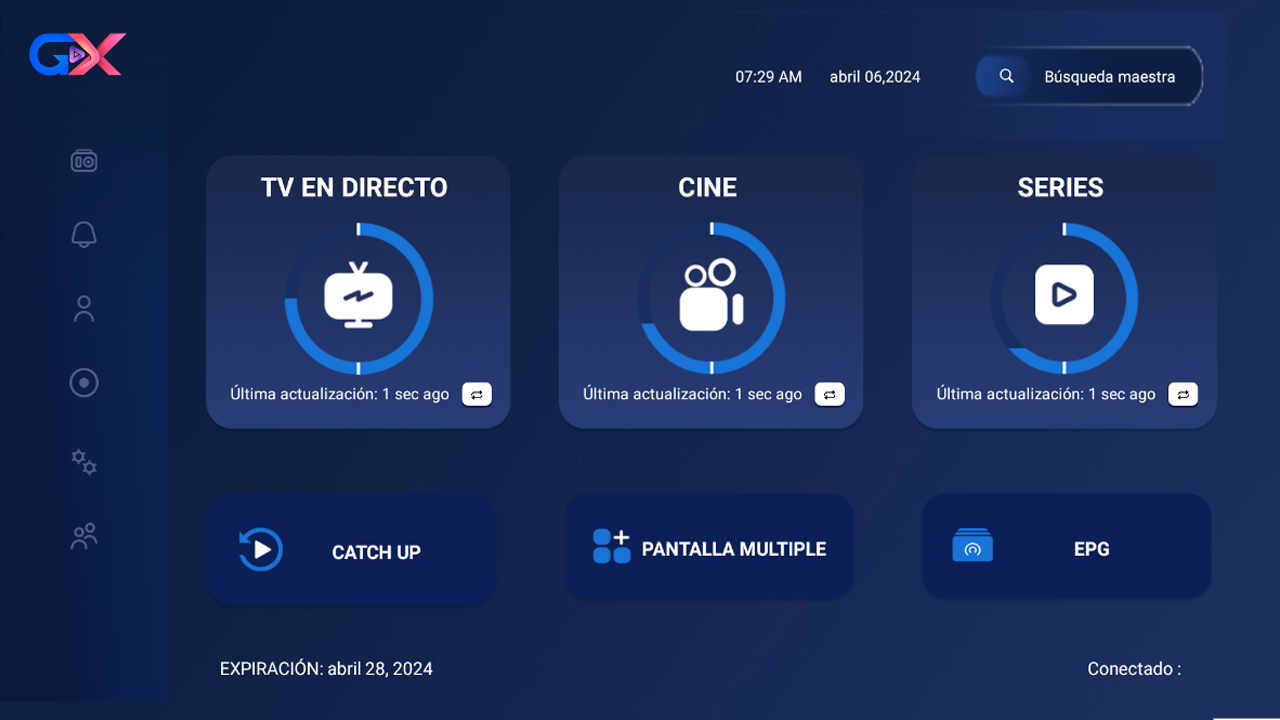Open the user profile sidebar icon
The height and width of the screenshot is (720, 1280).
[x=84, y=309]
